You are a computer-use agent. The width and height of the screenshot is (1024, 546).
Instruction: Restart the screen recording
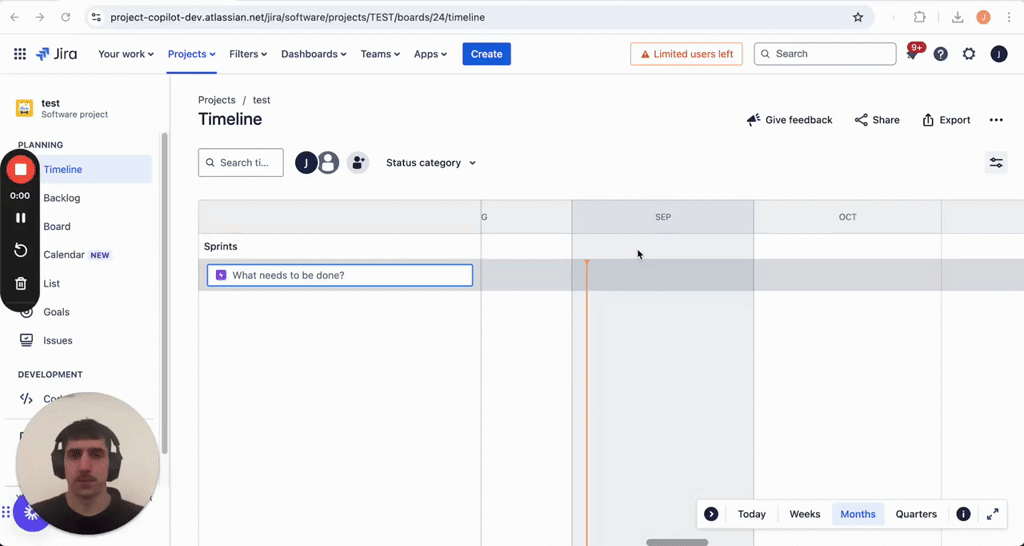[x=20, y=250]
